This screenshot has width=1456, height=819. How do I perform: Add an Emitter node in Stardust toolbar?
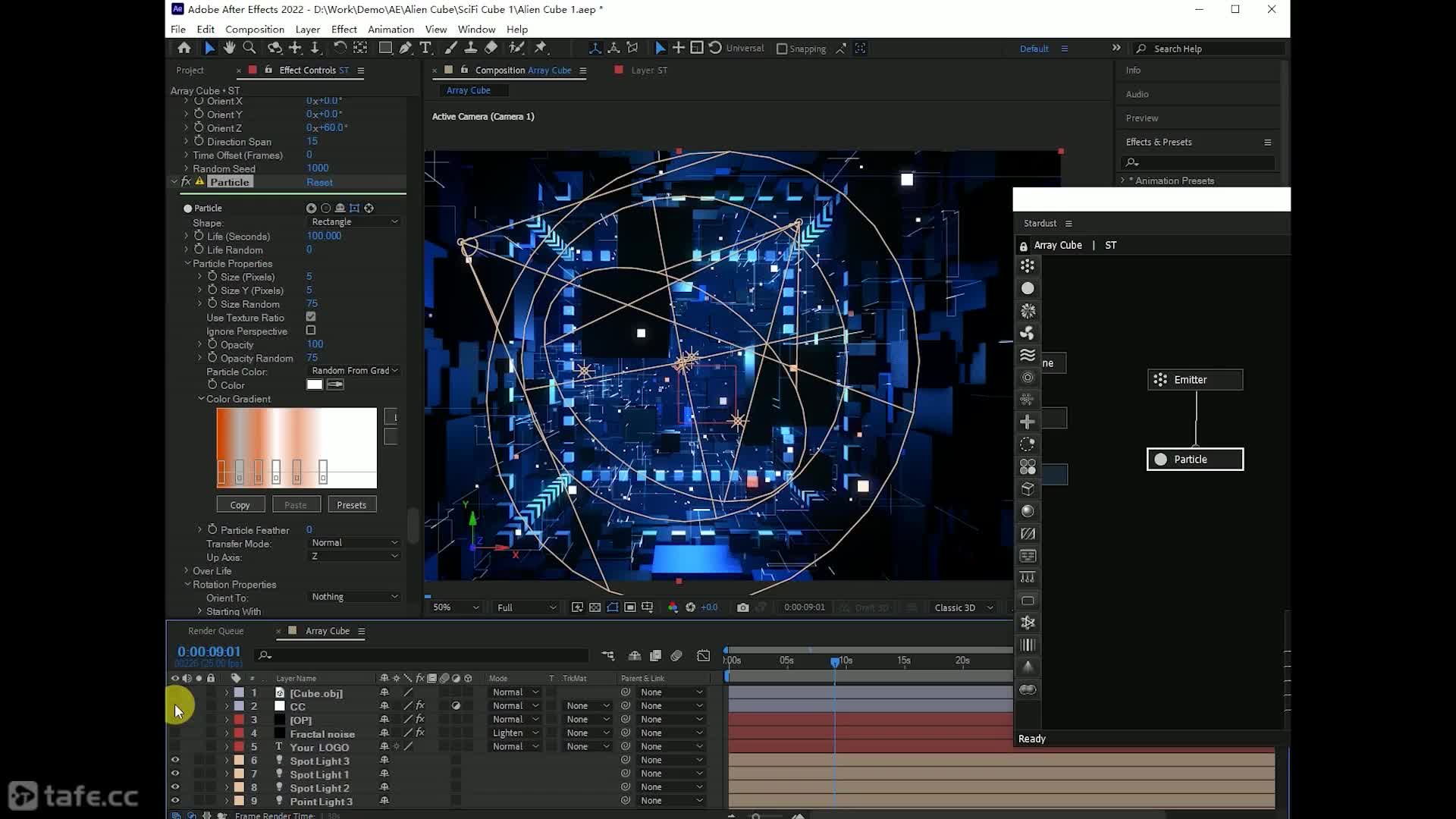point(1028,266)
